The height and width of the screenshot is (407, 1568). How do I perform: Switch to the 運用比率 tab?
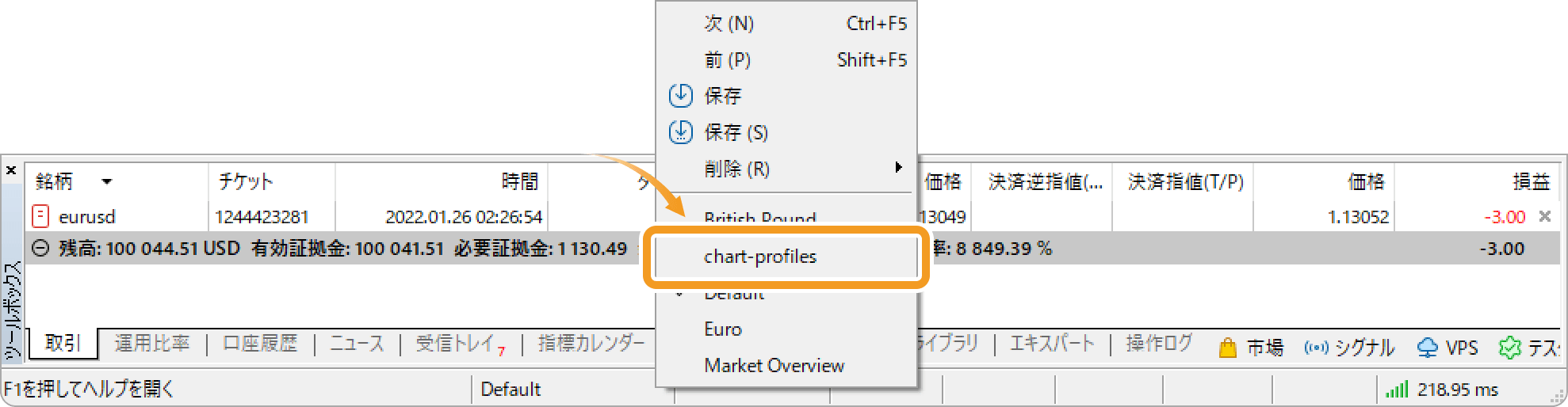[151, 344]
